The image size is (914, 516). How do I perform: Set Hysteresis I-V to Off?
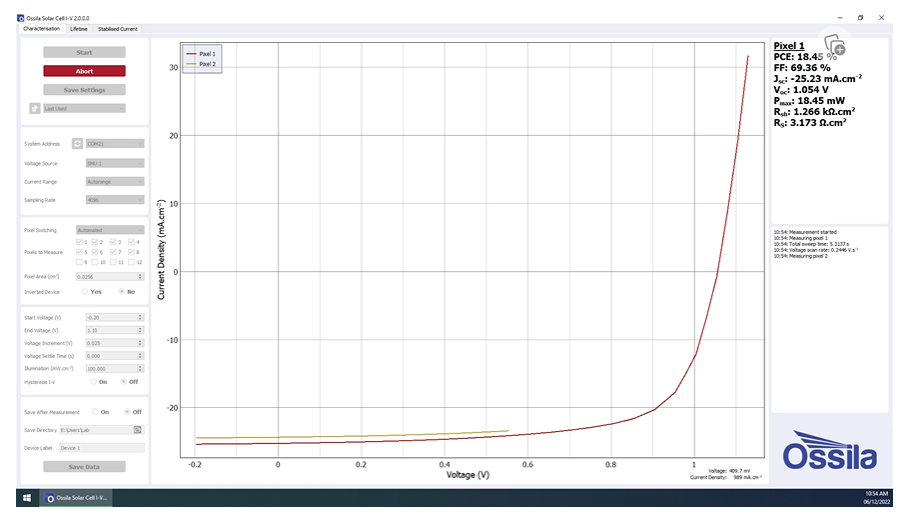pos(124,382)
